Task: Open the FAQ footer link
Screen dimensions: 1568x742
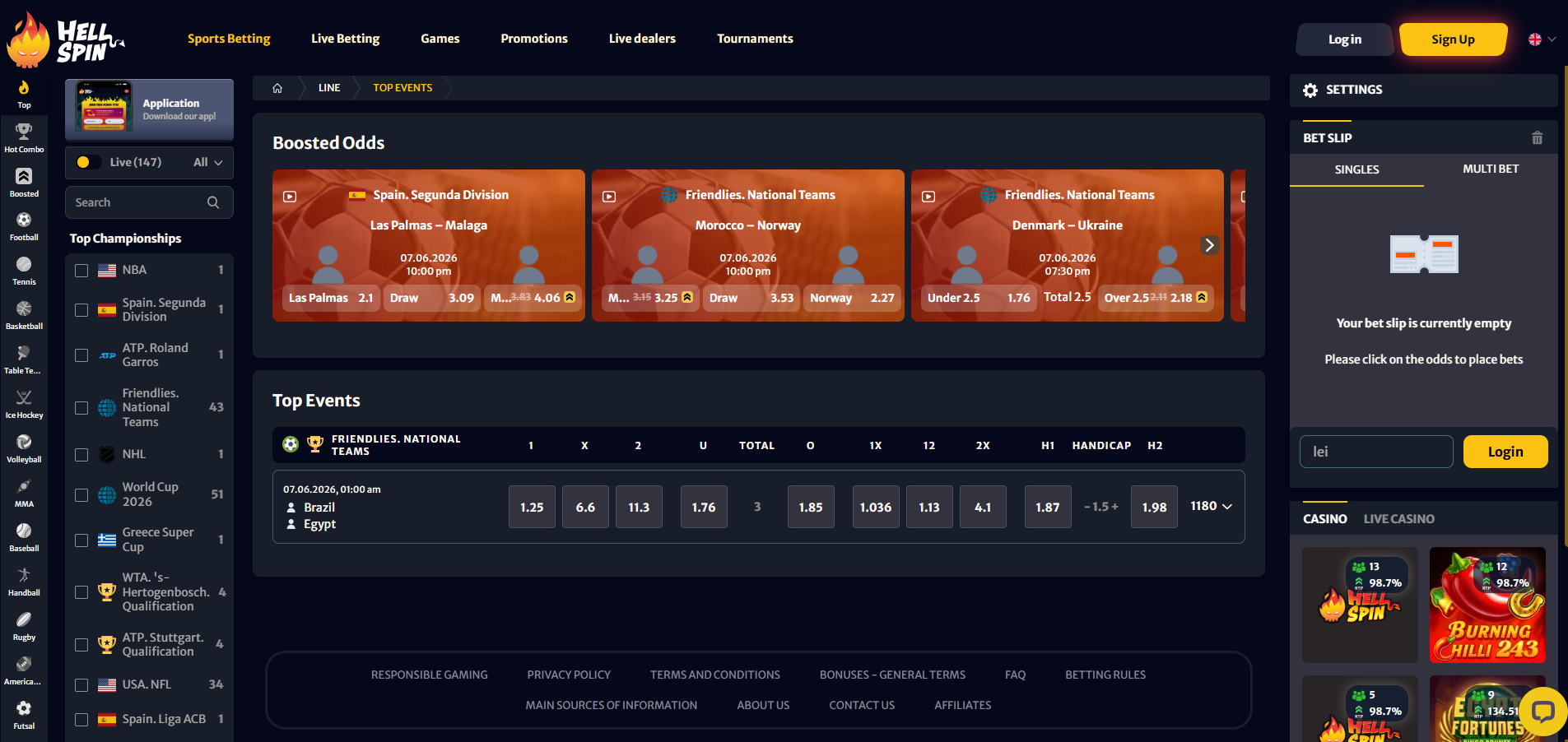Action: [x=1015, y=675]
